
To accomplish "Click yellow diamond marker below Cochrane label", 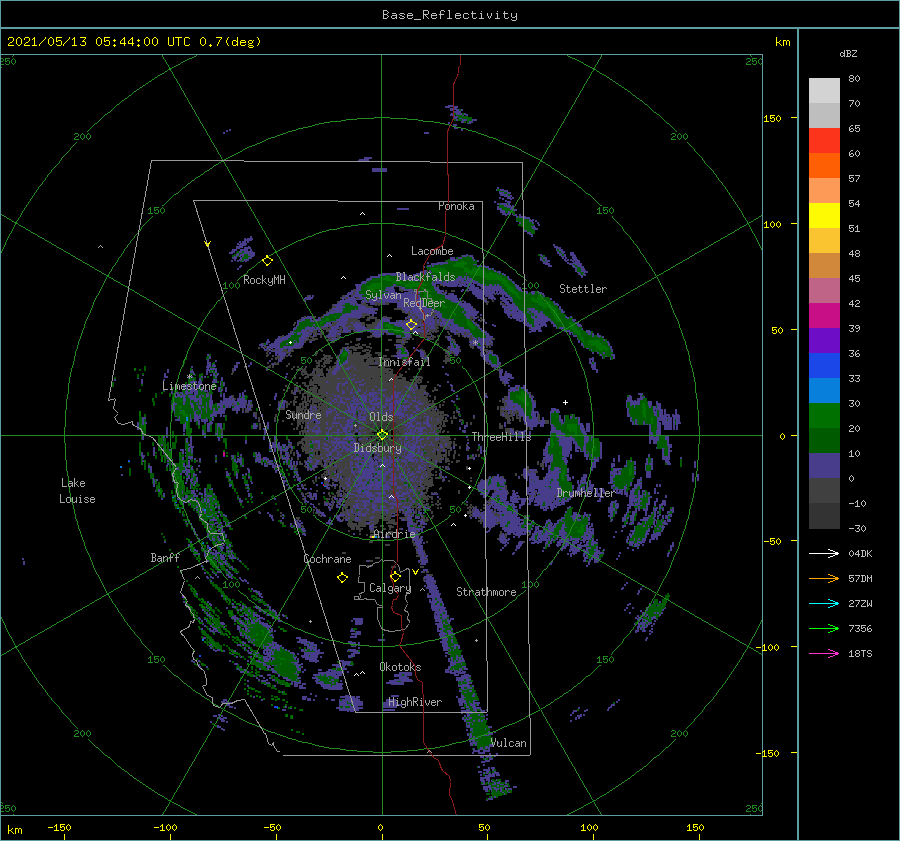I will point(343,578).
